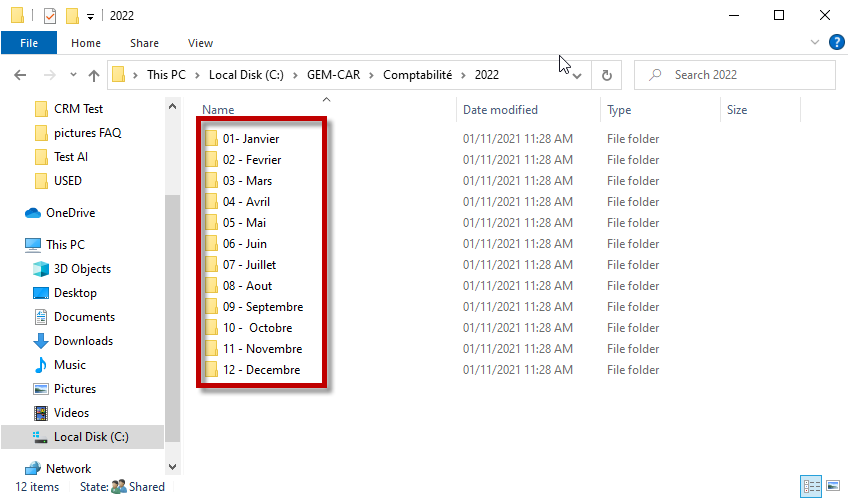
Task: Select the 09 - Septembre folder
Action: [263, 307]
